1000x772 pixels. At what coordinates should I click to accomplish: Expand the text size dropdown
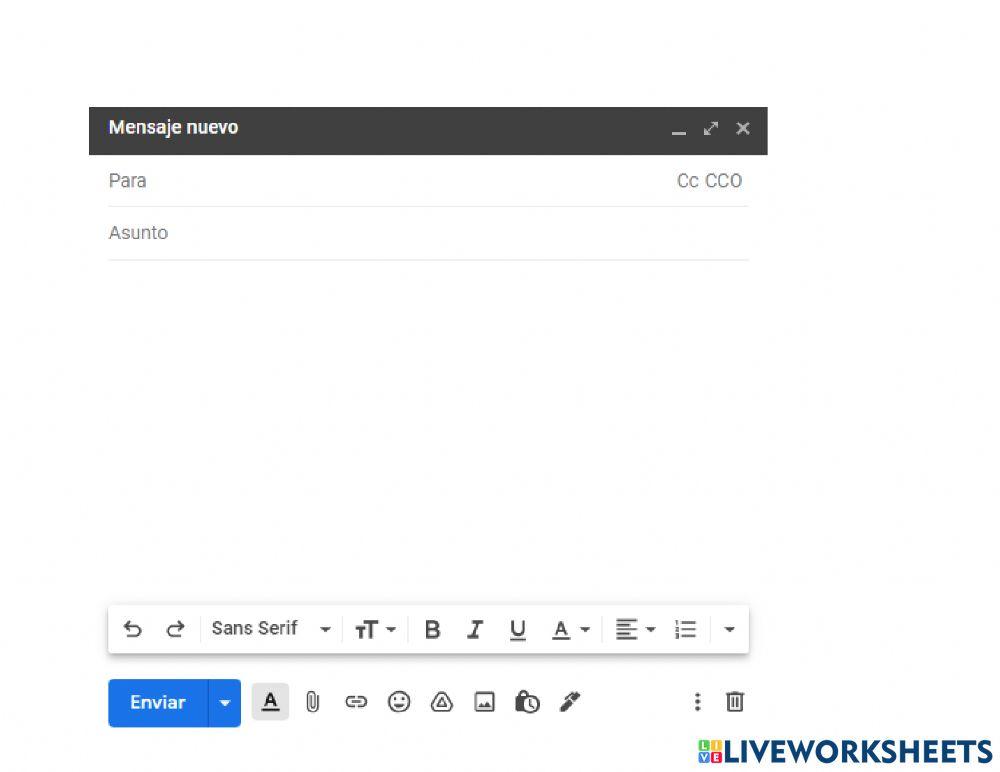376,629
